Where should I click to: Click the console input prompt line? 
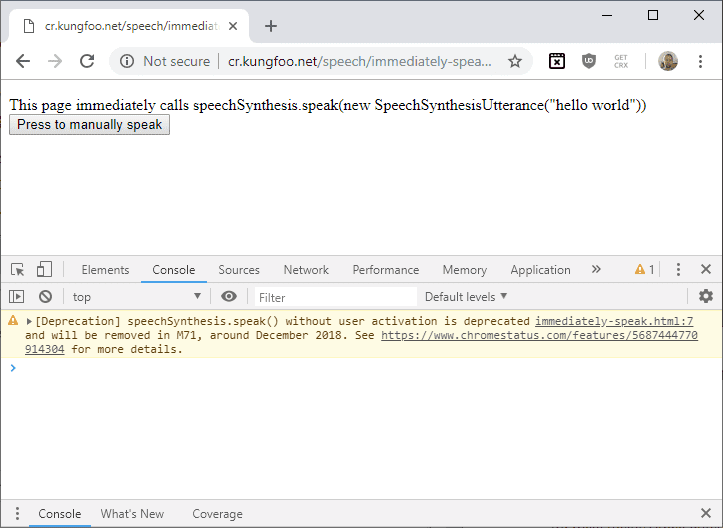pyautogui.click(x=361, y=368)
